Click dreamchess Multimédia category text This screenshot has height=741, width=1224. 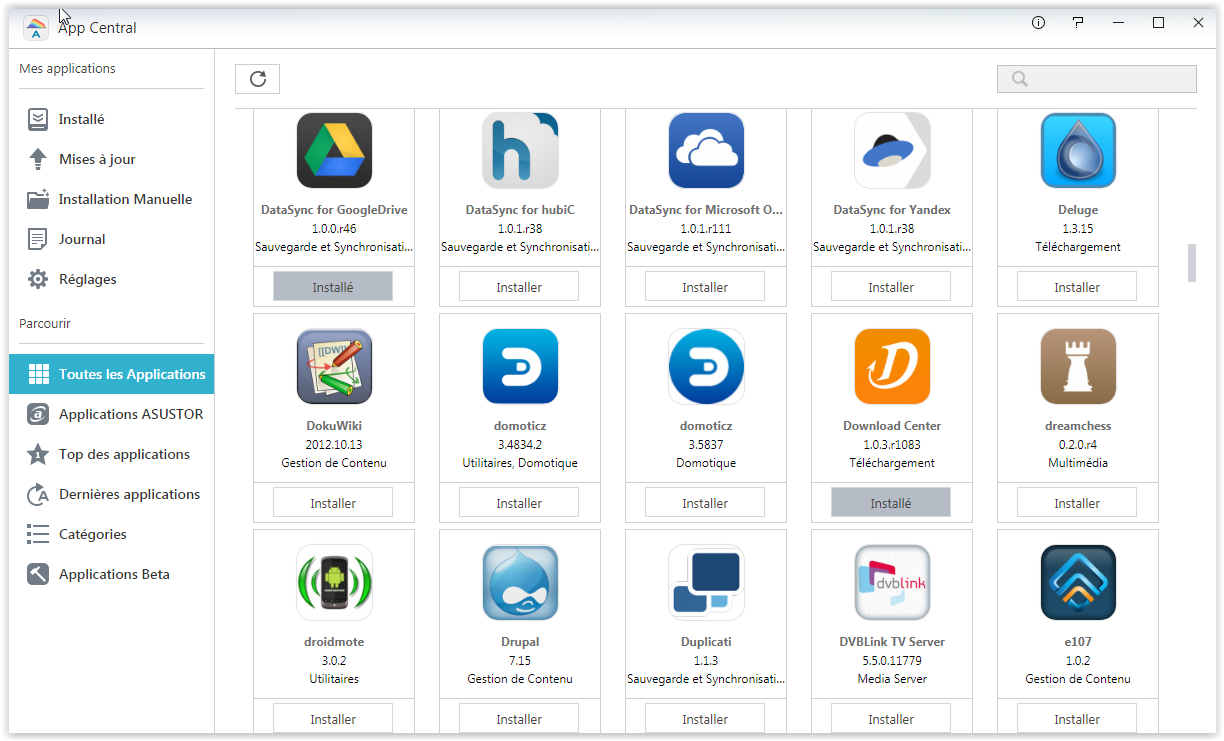1078,463
